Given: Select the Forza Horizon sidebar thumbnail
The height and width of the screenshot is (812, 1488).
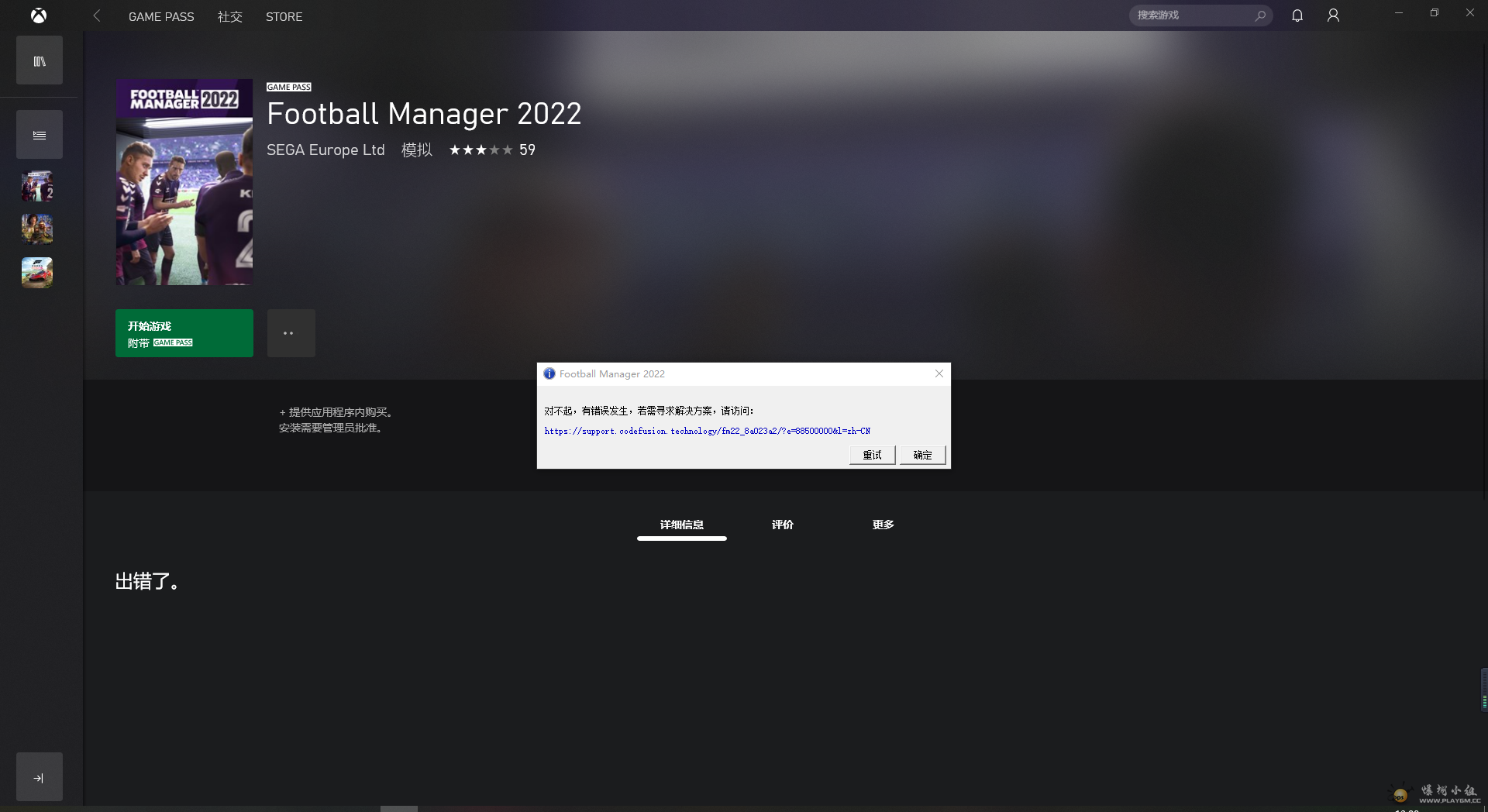Looking at the screenshot, I should [x=37, y=273].
